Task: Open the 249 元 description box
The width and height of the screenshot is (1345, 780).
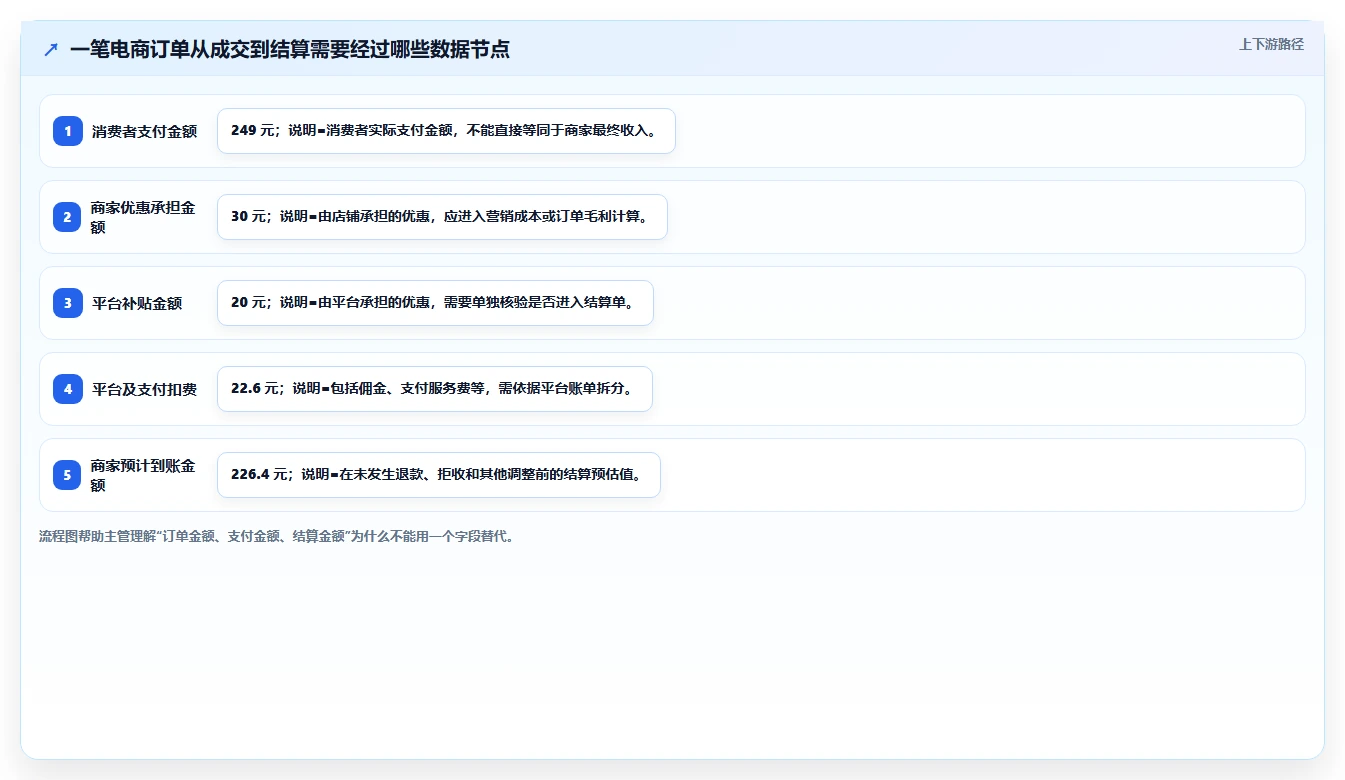Action: (446, 131)
